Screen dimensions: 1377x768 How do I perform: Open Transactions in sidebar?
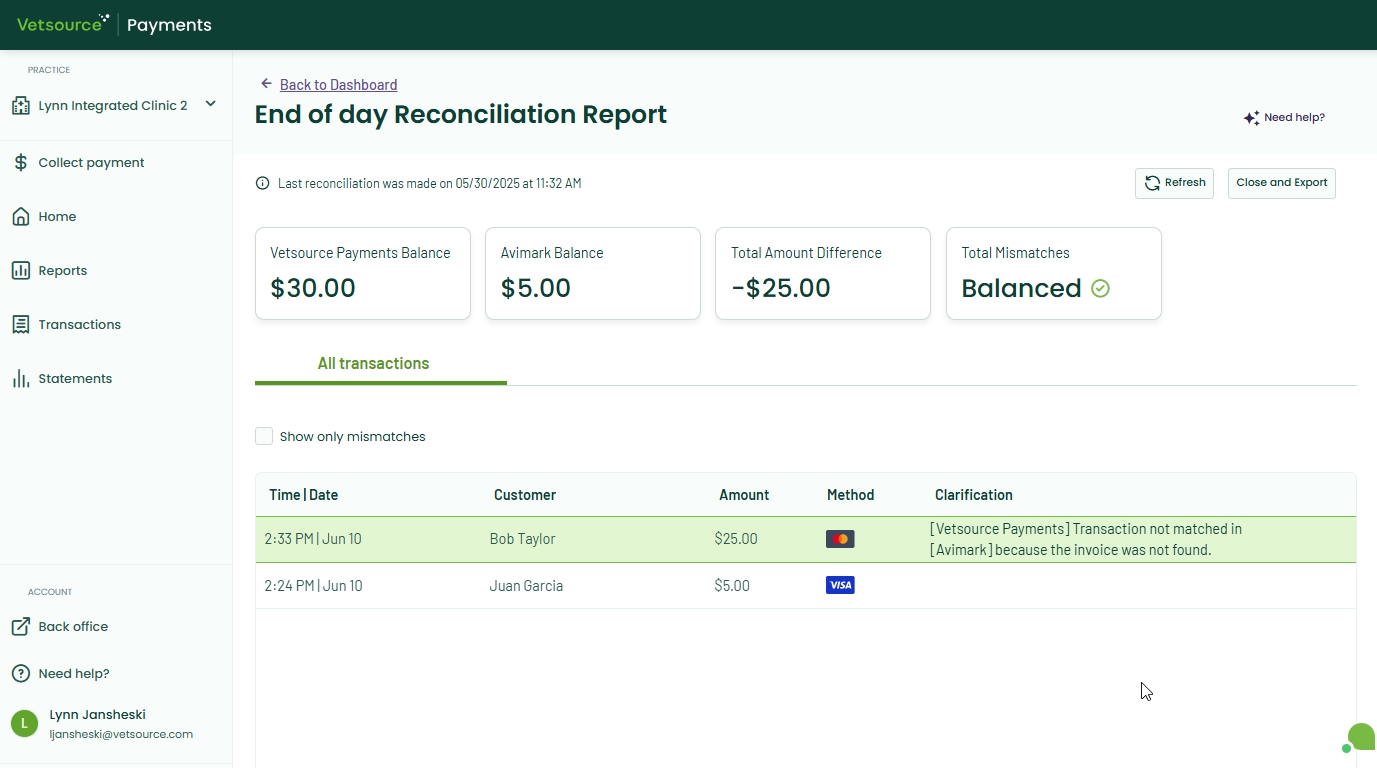point(79,324)
